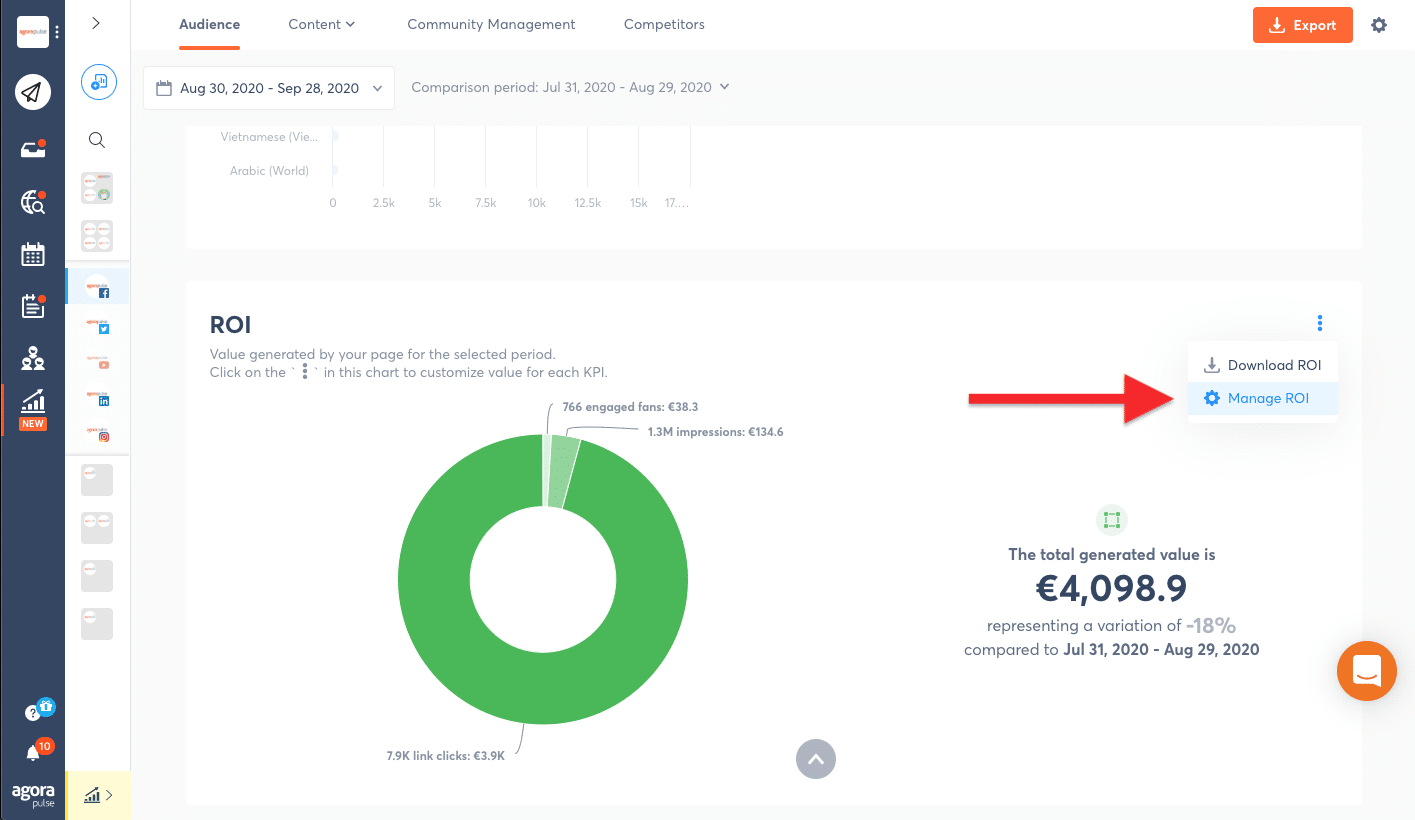Image resolution: width=1415 pixels, height=820 pixels.
Task: Click the scroll-to-top arrow button
Action: (816, 759)
